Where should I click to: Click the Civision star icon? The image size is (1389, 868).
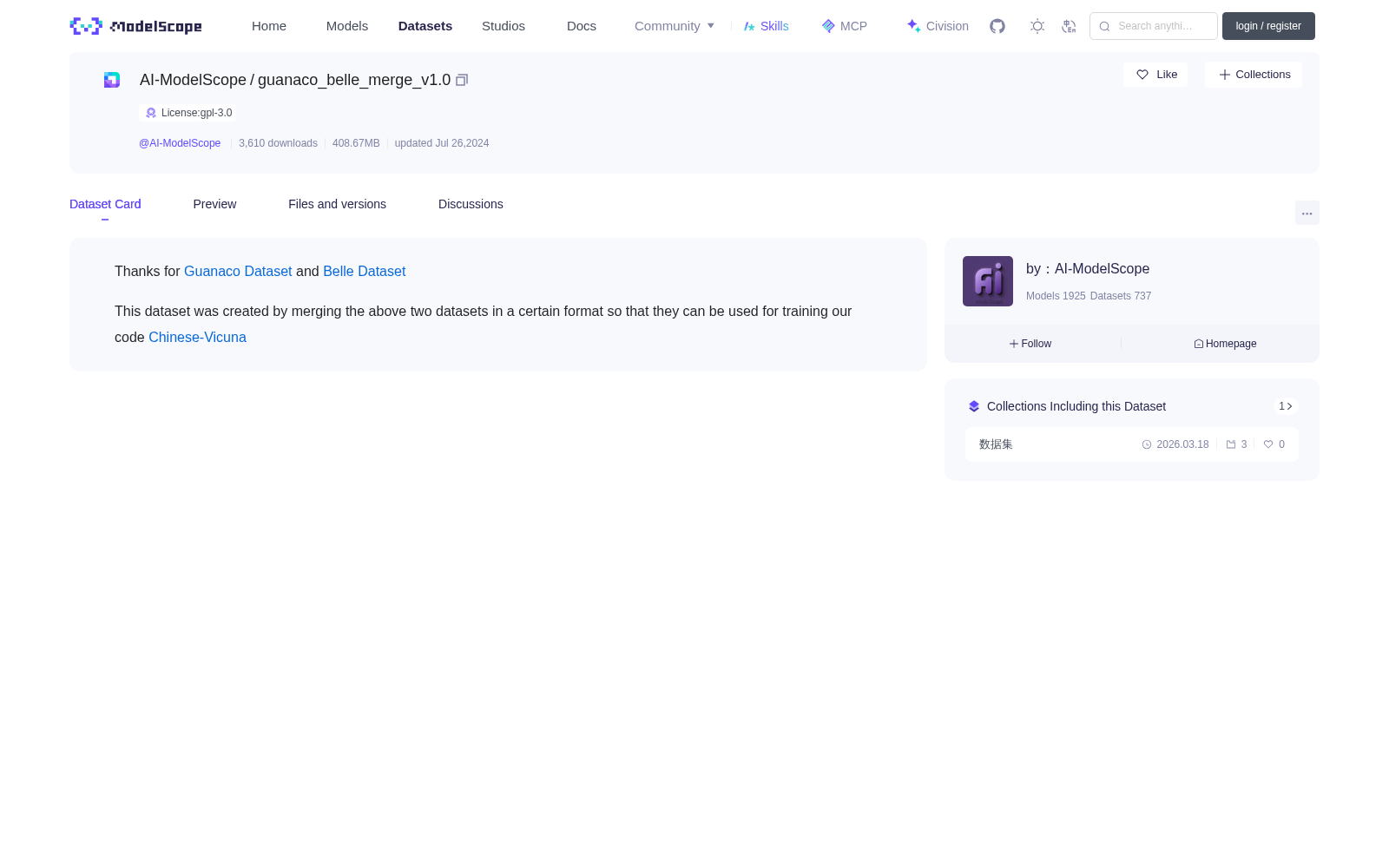[913, 26]
